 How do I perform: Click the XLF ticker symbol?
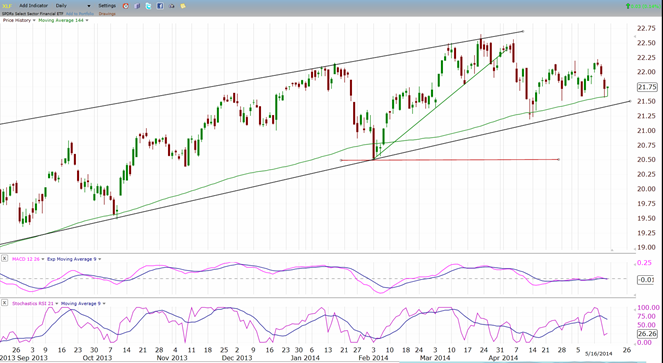pos(7,6)
